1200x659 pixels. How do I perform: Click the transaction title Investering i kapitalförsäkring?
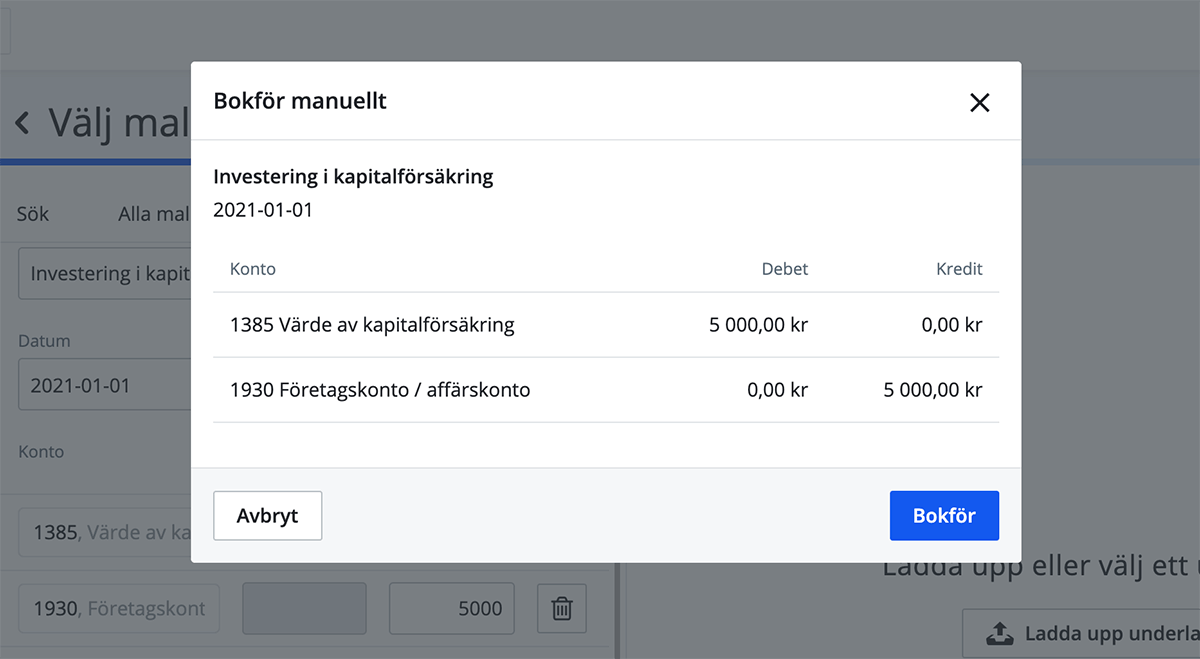(352, 176)
